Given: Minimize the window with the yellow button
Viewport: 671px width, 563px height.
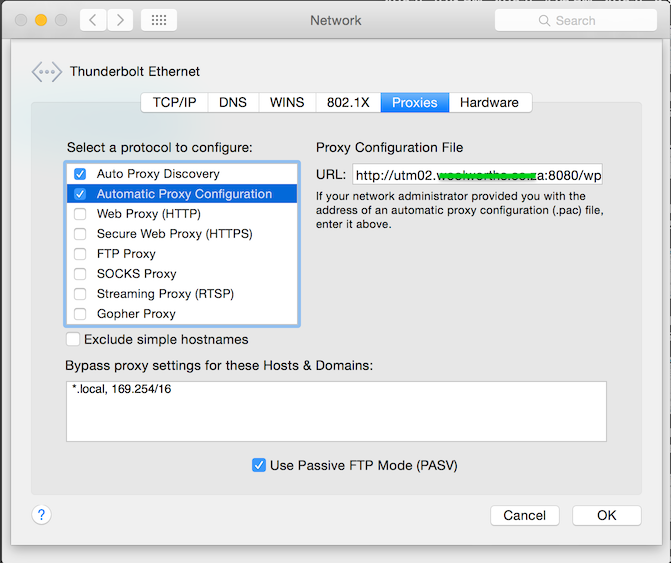Looking at the screenshot, I should 41,20.
